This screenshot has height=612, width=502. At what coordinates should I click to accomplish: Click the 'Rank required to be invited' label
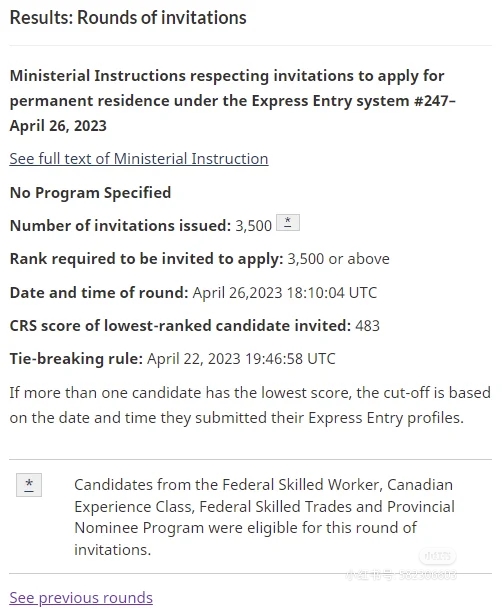tap(146, 259)
